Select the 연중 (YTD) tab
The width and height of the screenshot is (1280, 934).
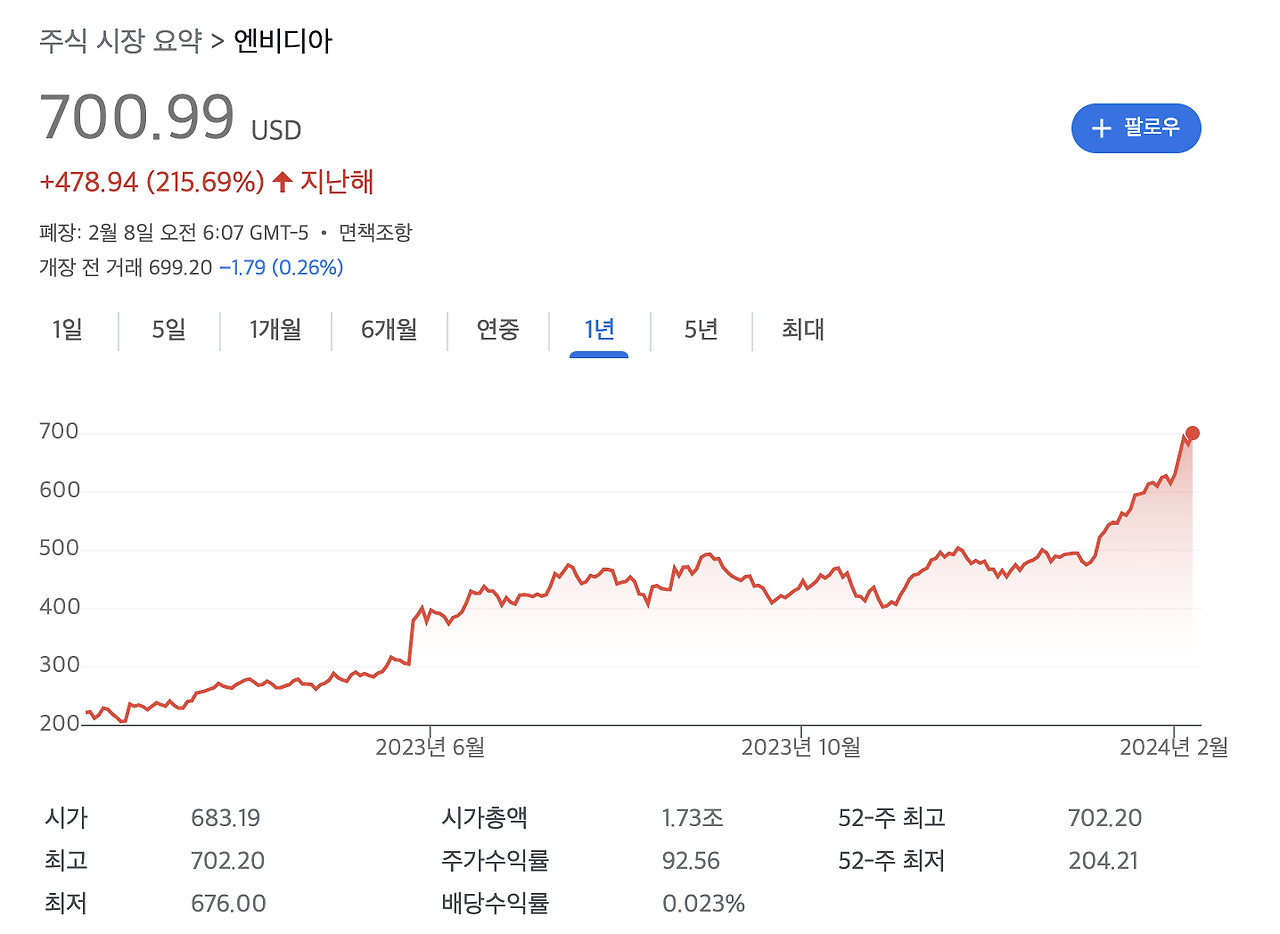(497, 330)
